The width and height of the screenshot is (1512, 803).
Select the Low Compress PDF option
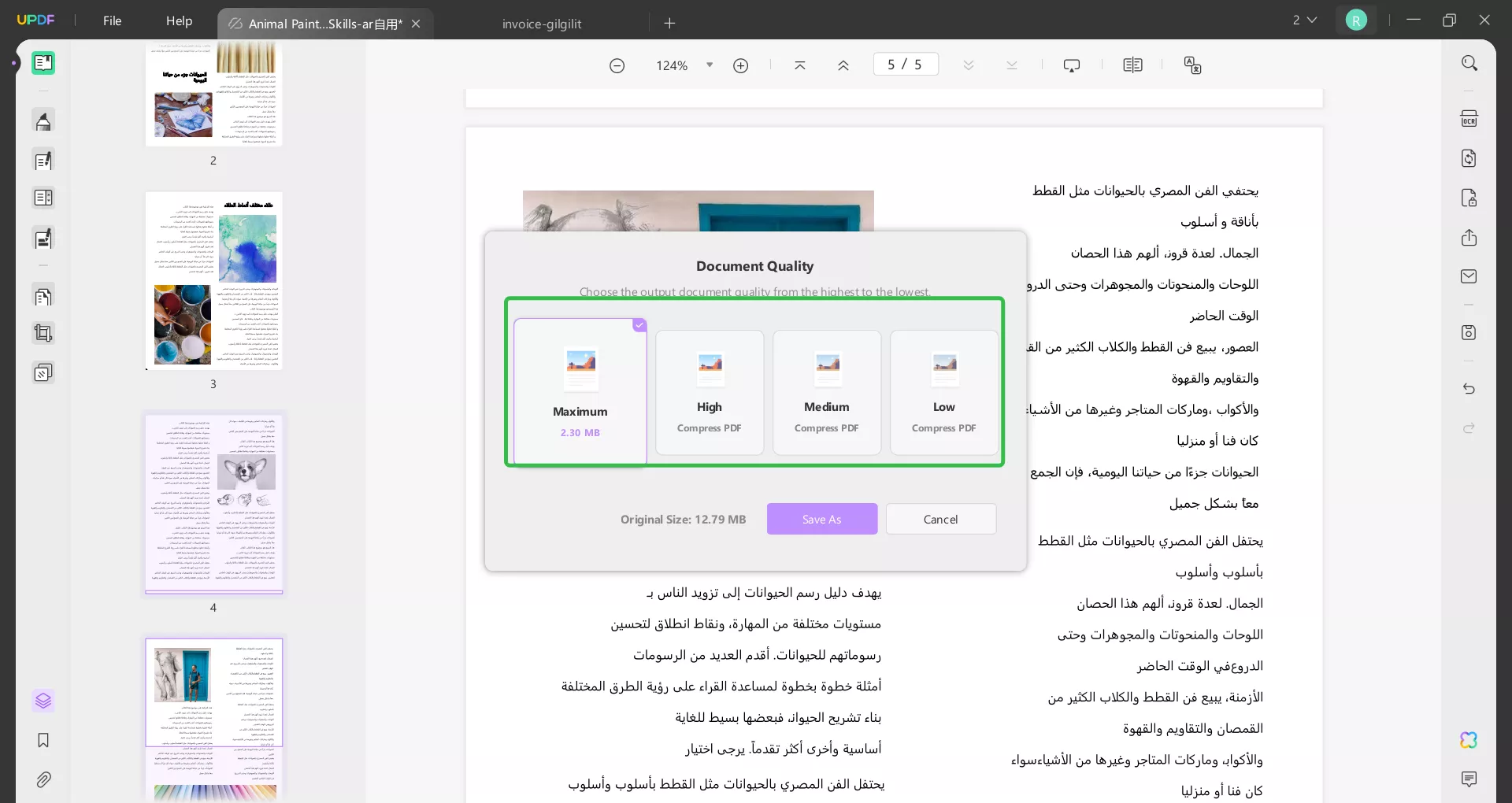click(x=943, y=392)
